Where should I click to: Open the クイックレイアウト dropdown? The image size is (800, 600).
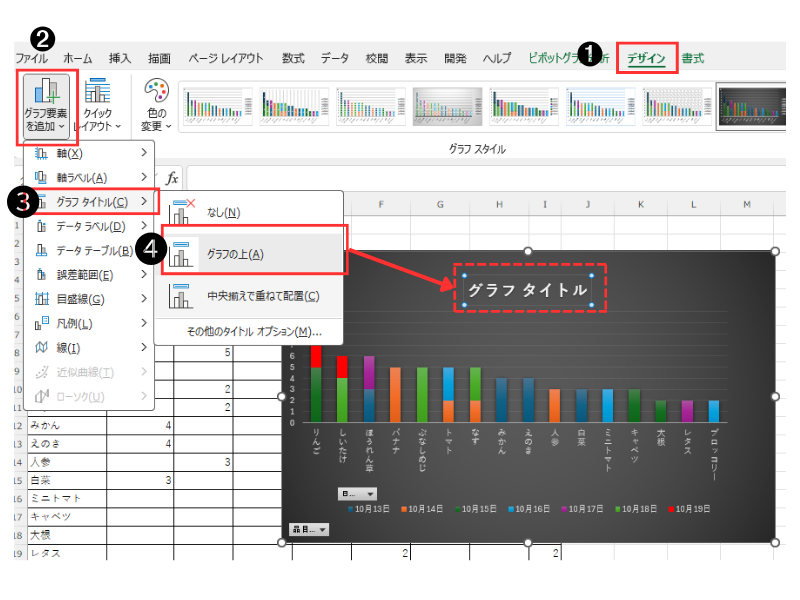[98, 106]
